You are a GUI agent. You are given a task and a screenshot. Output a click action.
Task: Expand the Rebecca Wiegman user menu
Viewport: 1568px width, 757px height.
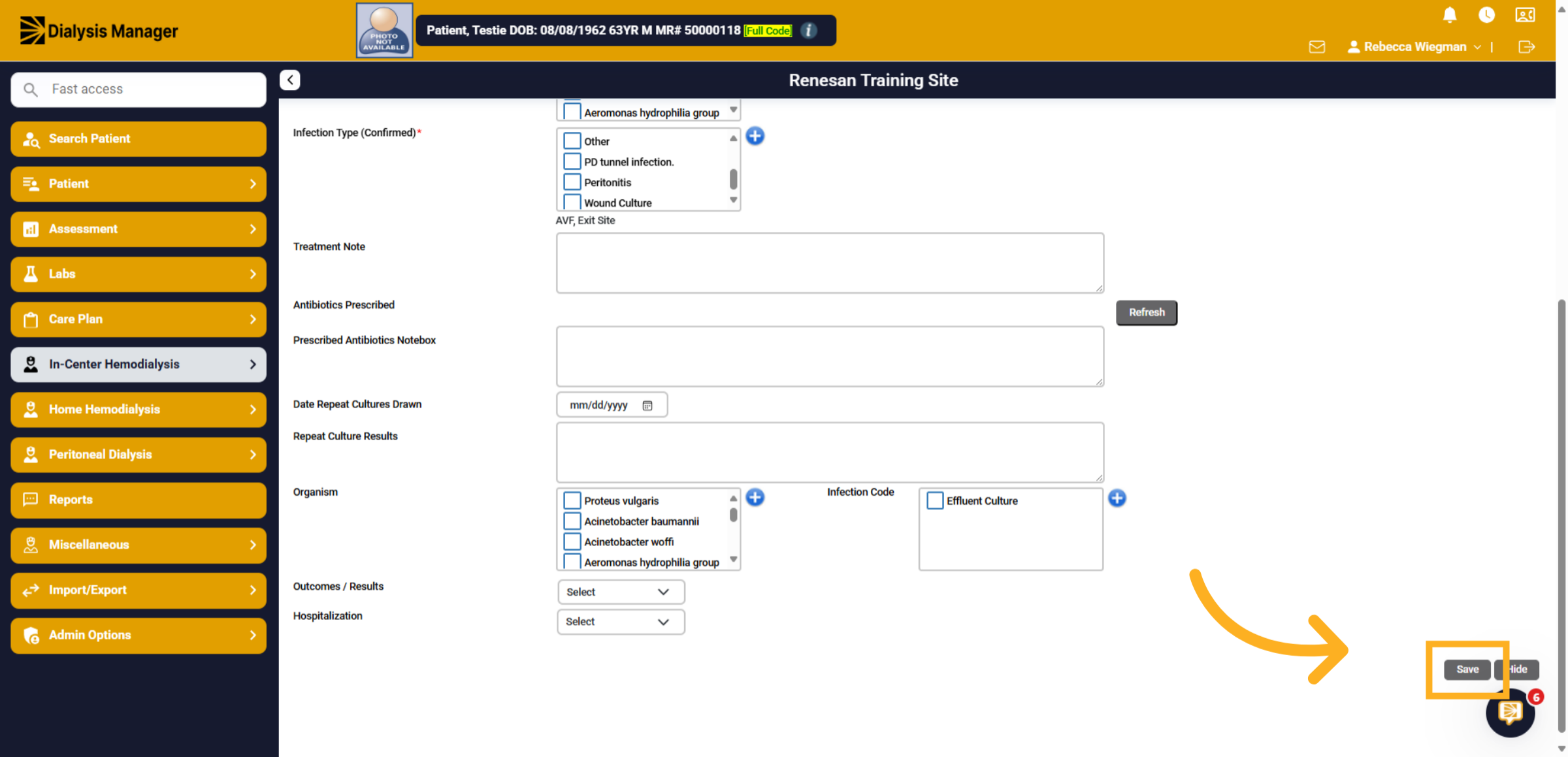(1414, 47)
